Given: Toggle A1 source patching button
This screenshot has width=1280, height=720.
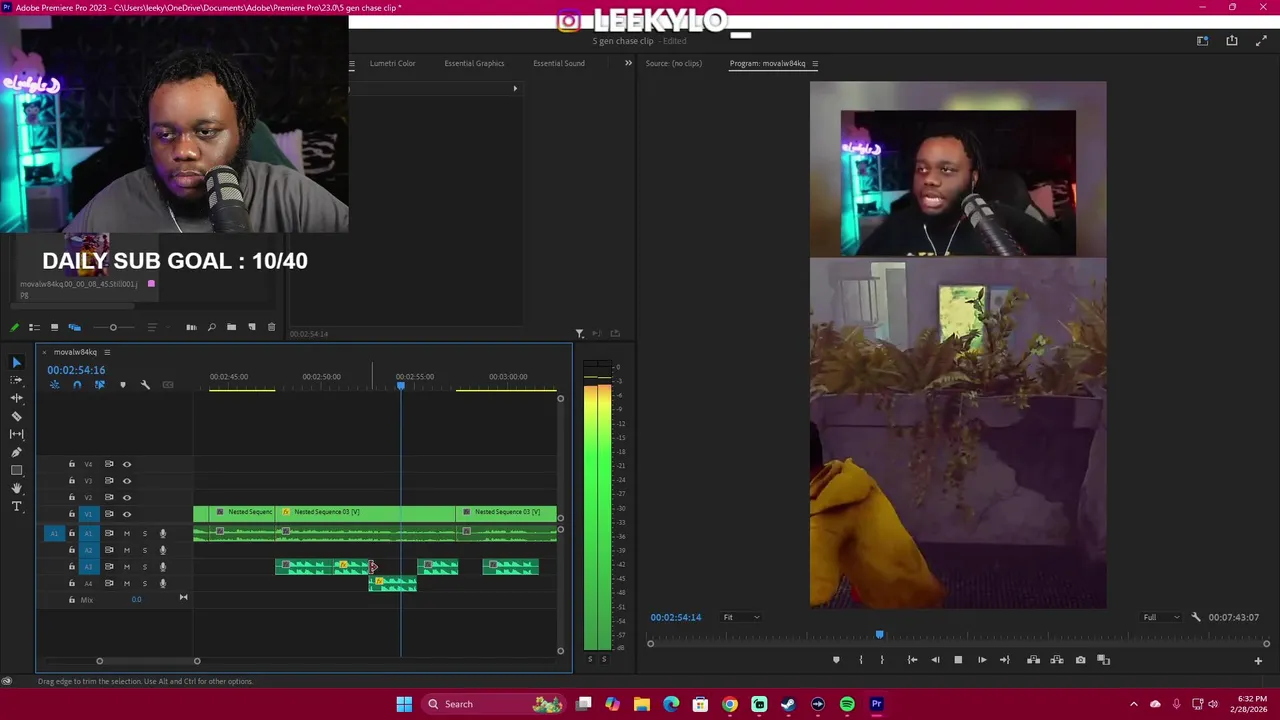Looking at the screenshot, I should tap(54, 533).
